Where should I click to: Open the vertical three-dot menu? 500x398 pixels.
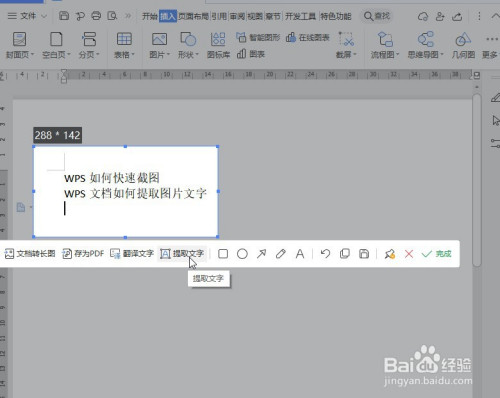479,16
